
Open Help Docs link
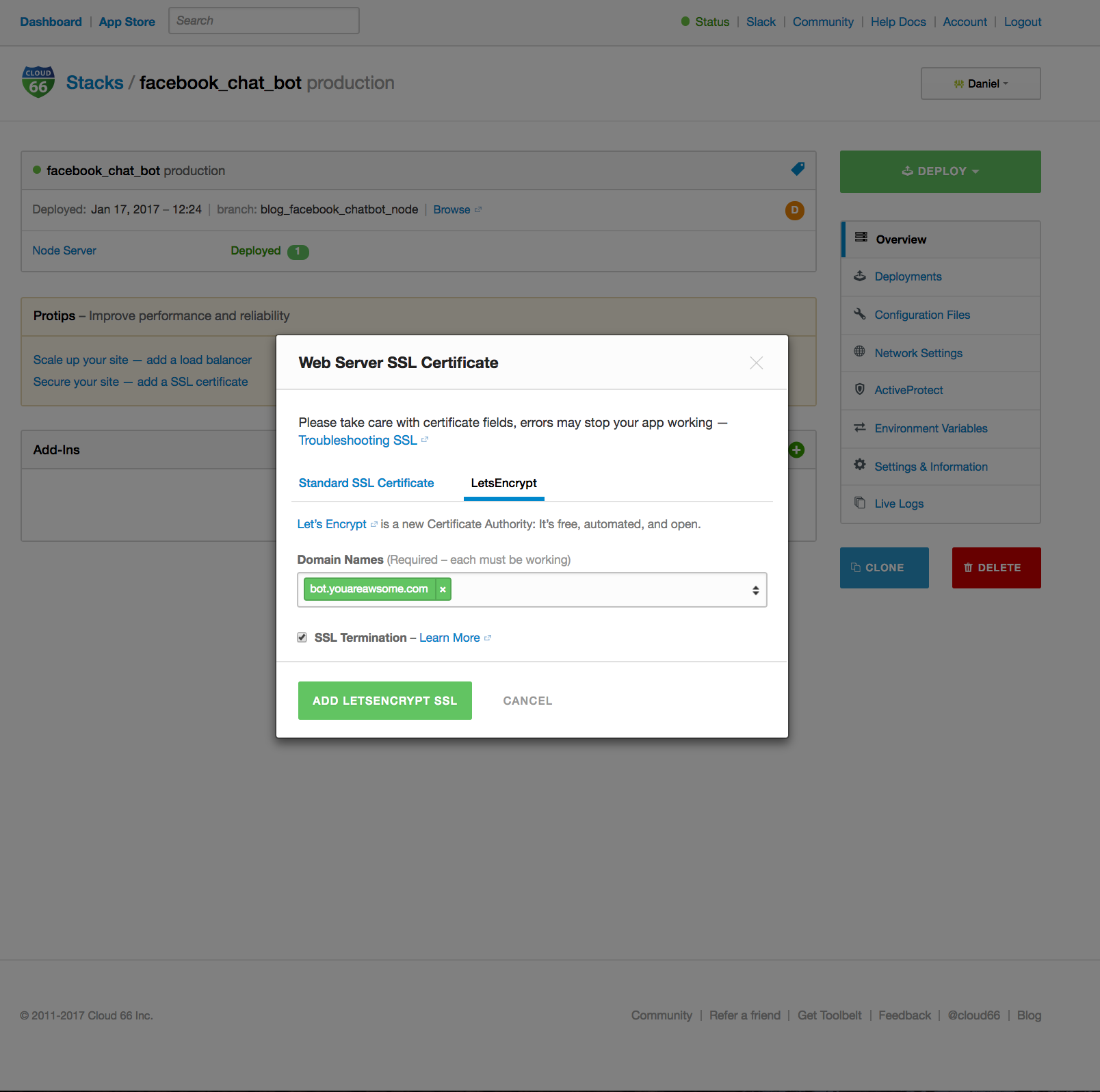click(x=898, y=22)
